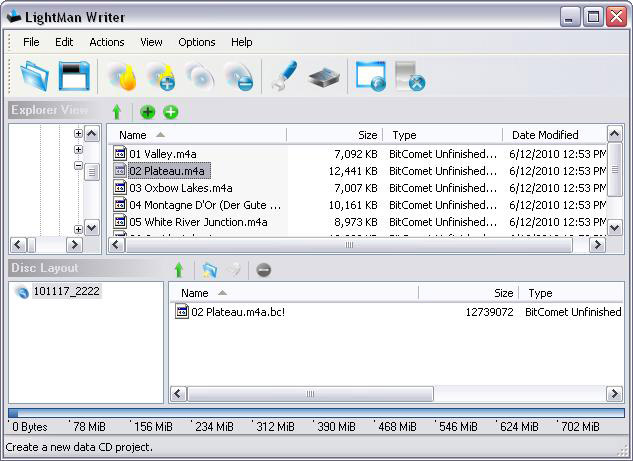Screen dimensions: 633x461
Task: Click the burn disc flame icon
Action: click(x=122, y=76)
